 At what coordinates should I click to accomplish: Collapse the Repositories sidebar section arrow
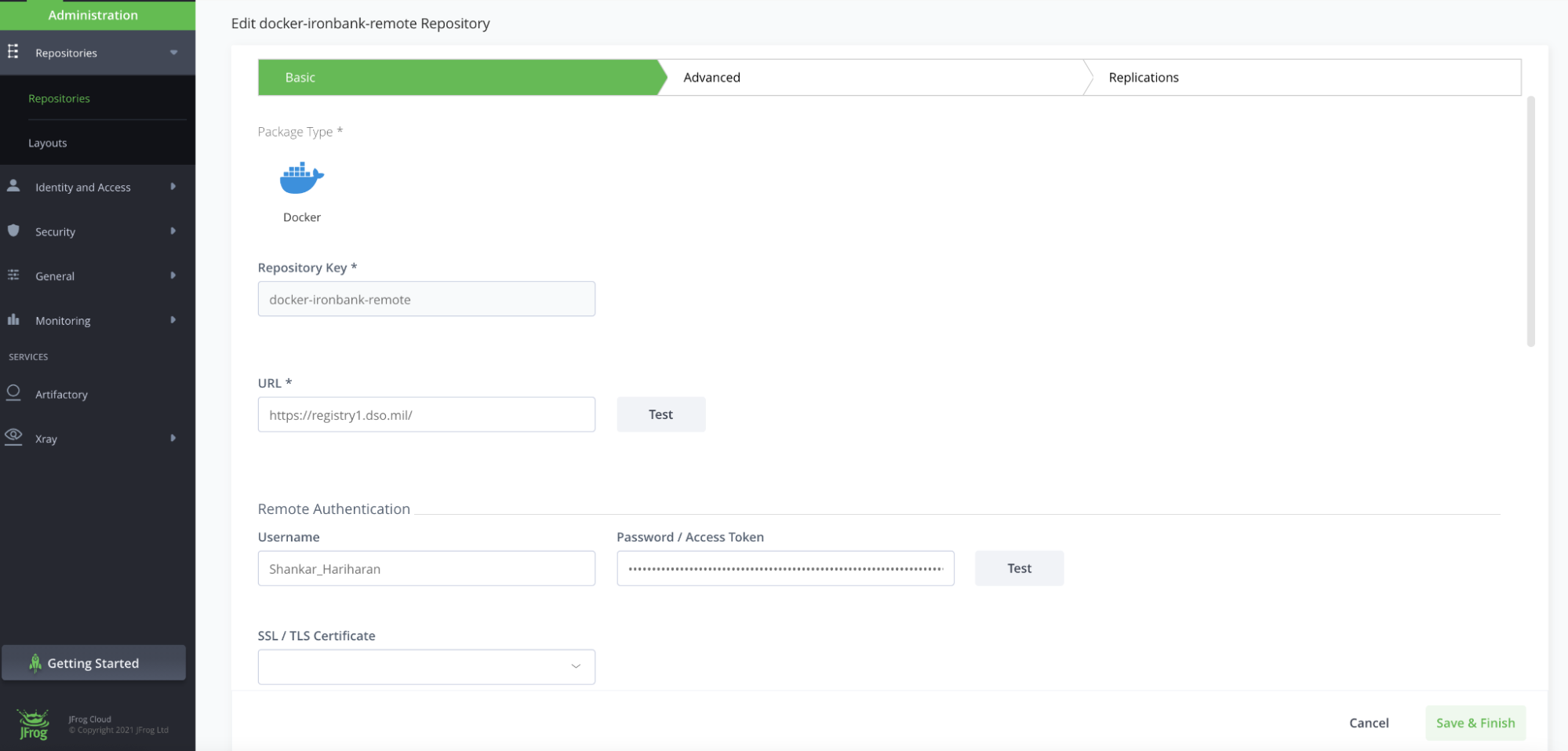[x=173, y=53]
